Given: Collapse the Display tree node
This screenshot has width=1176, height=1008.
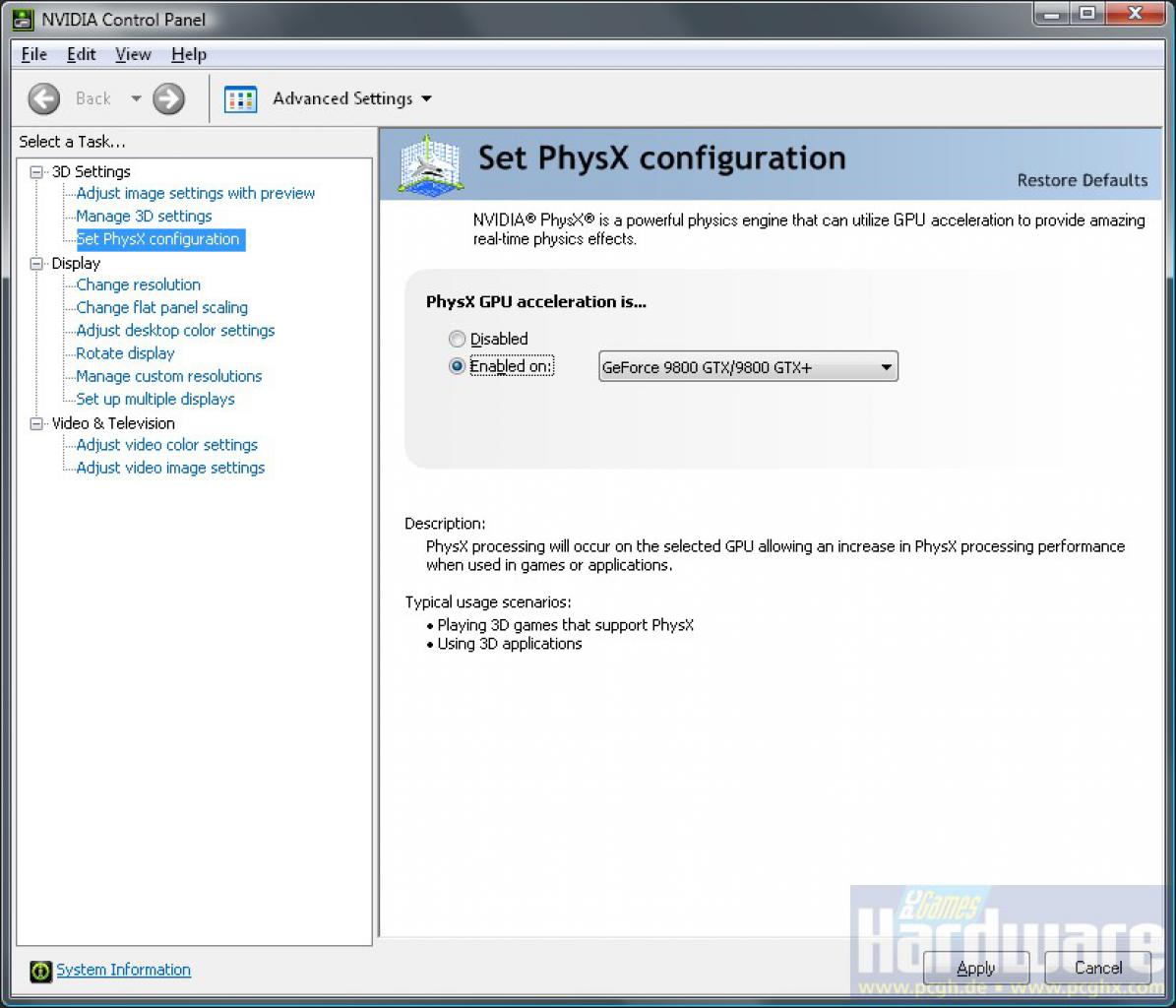Looking at the screenshot, I should (x=36, y=263).
